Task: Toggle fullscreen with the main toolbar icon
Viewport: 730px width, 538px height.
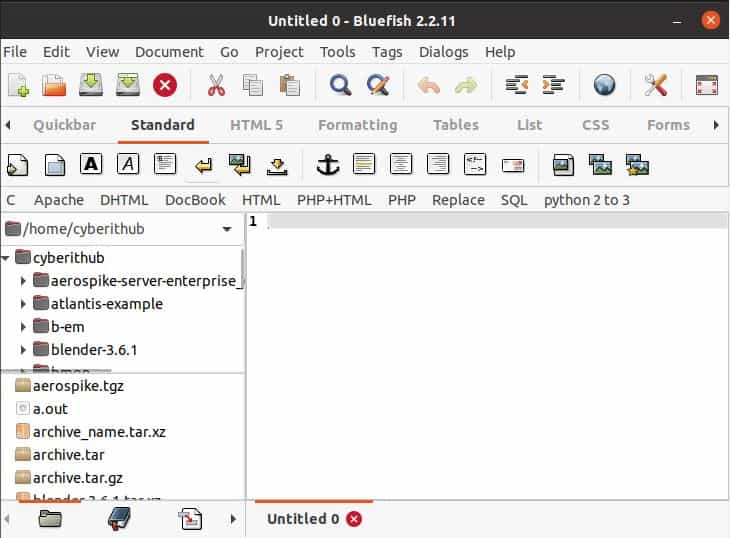Action: (x=707, y=85)
